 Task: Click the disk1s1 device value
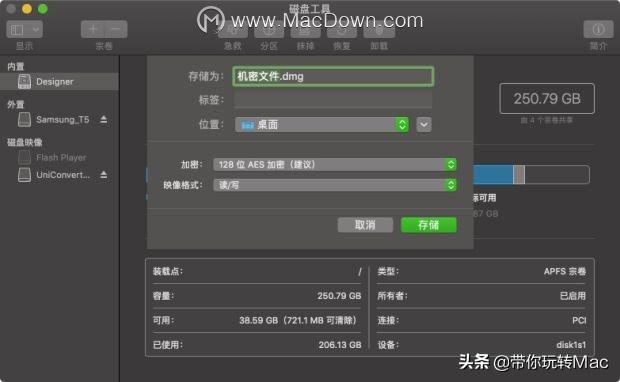571,345
